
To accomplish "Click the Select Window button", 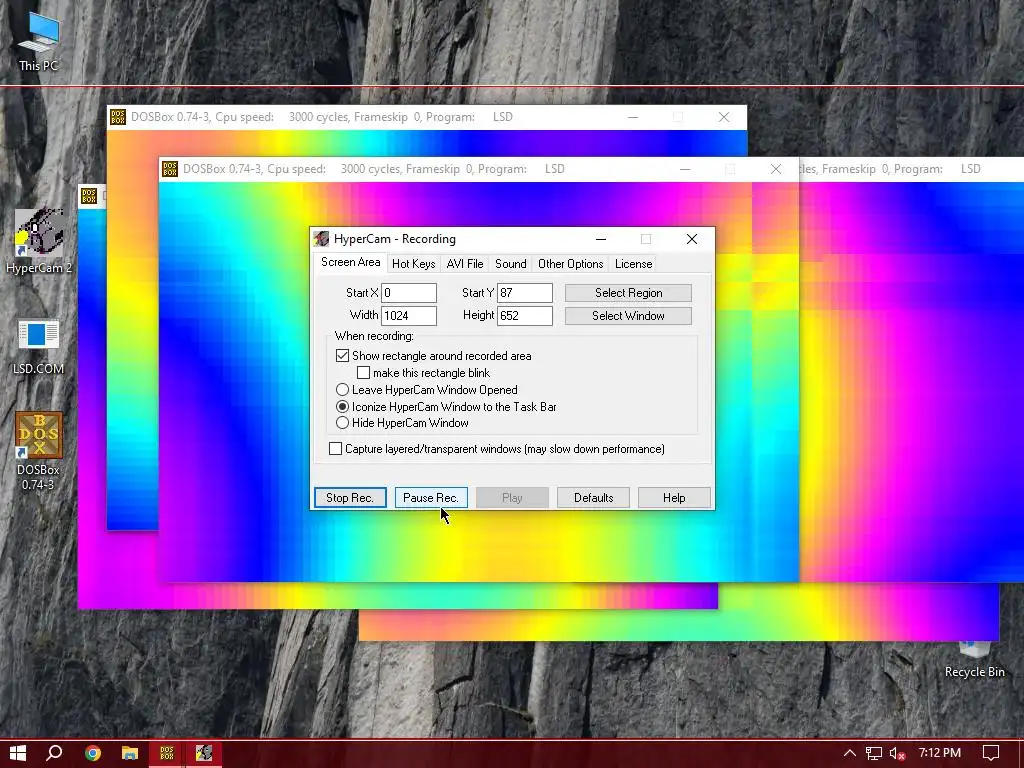I will click(x=628, y=315).
